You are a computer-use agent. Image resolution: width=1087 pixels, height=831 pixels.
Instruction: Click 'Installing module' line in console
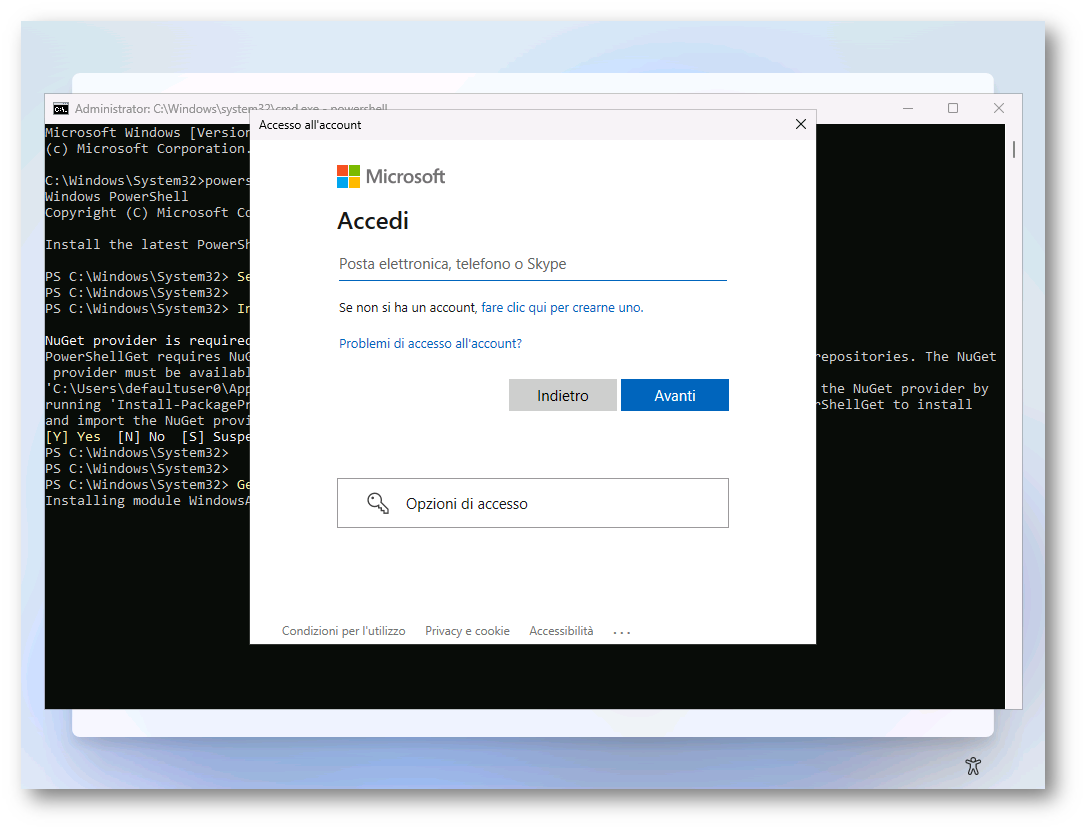pyautogui.click(x=147, y=500)
